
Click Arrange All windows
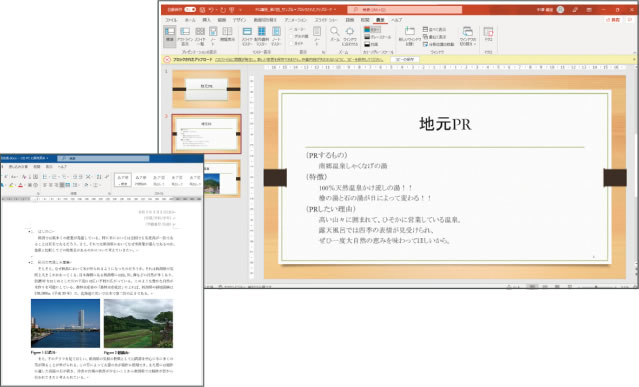434,29
